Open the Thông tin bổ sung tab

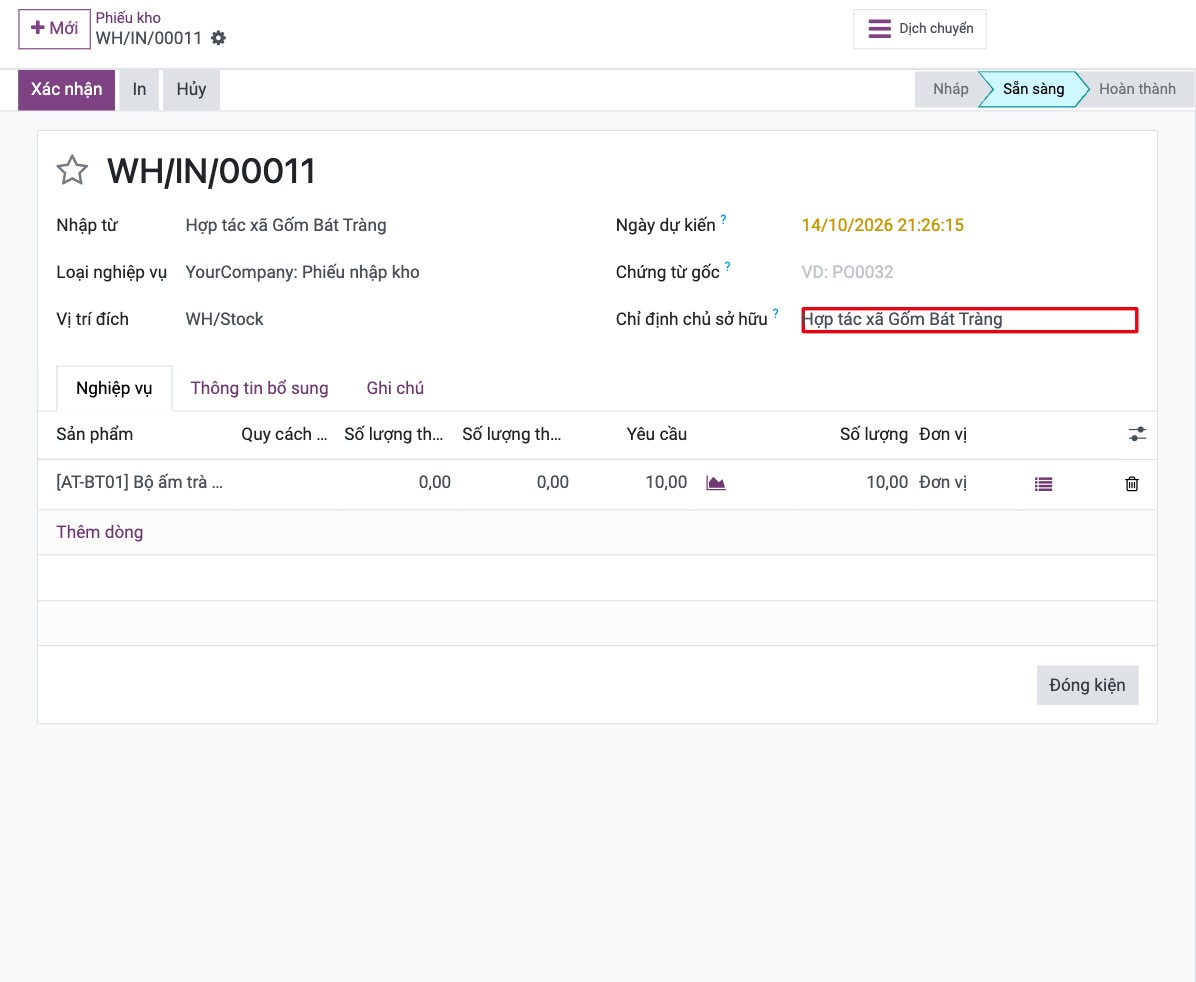point(259,388)
